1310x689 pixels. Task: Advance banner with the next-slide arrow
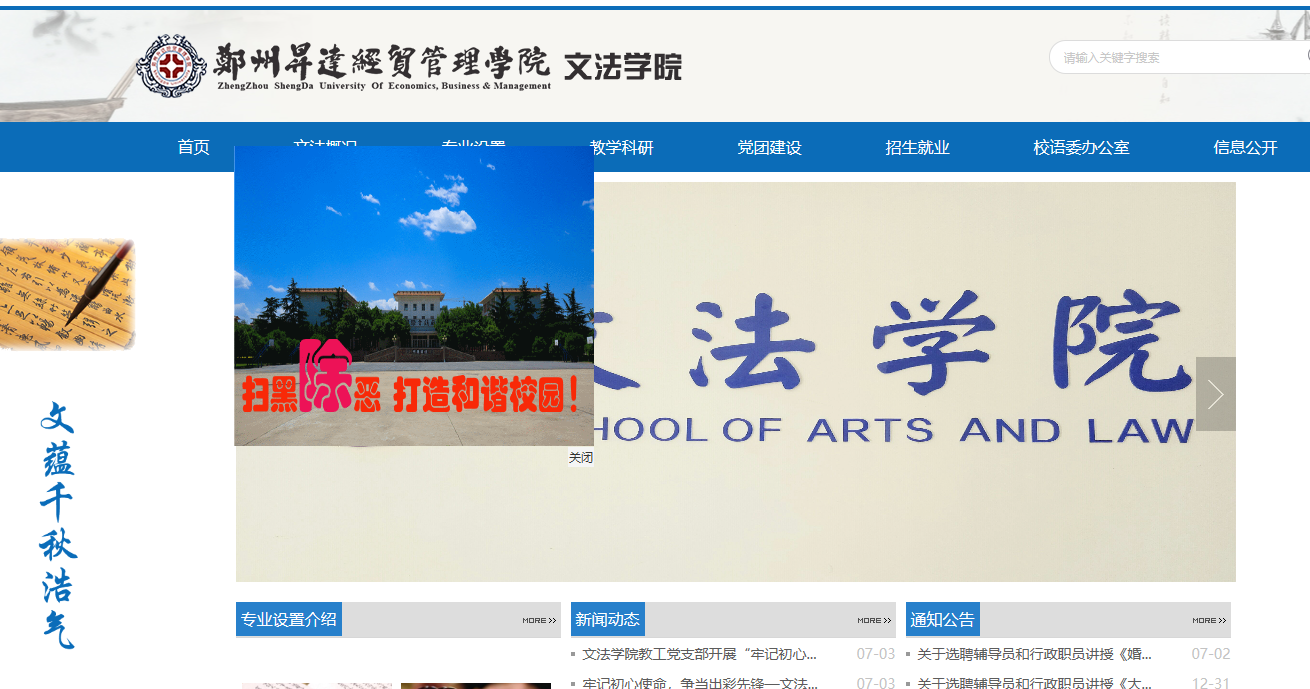point(1215,394)
